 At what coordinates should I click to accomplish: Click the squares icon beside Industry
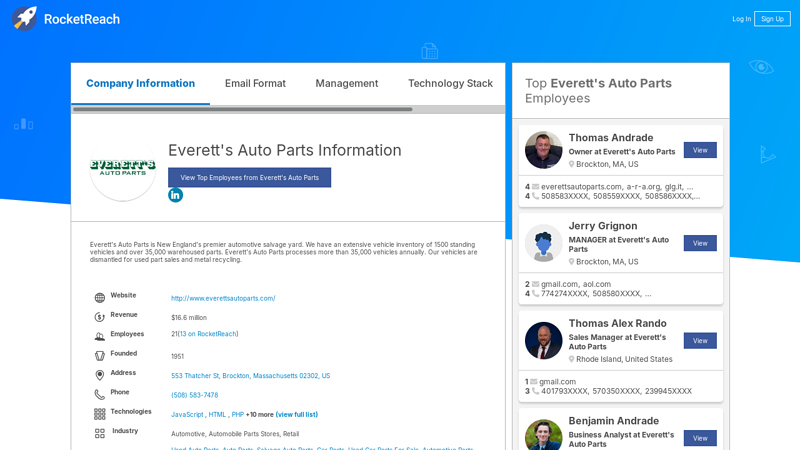(x=99, y=433)
